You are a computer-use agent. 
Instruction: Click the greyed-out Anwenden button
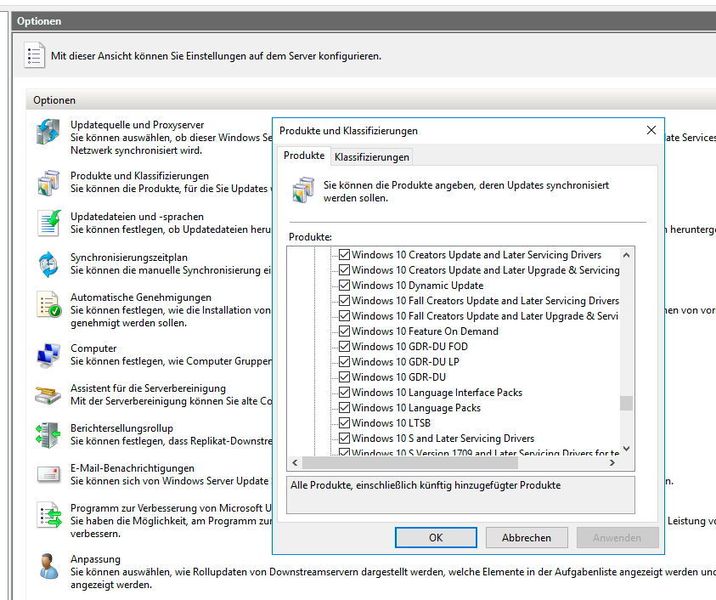[617, 538]
